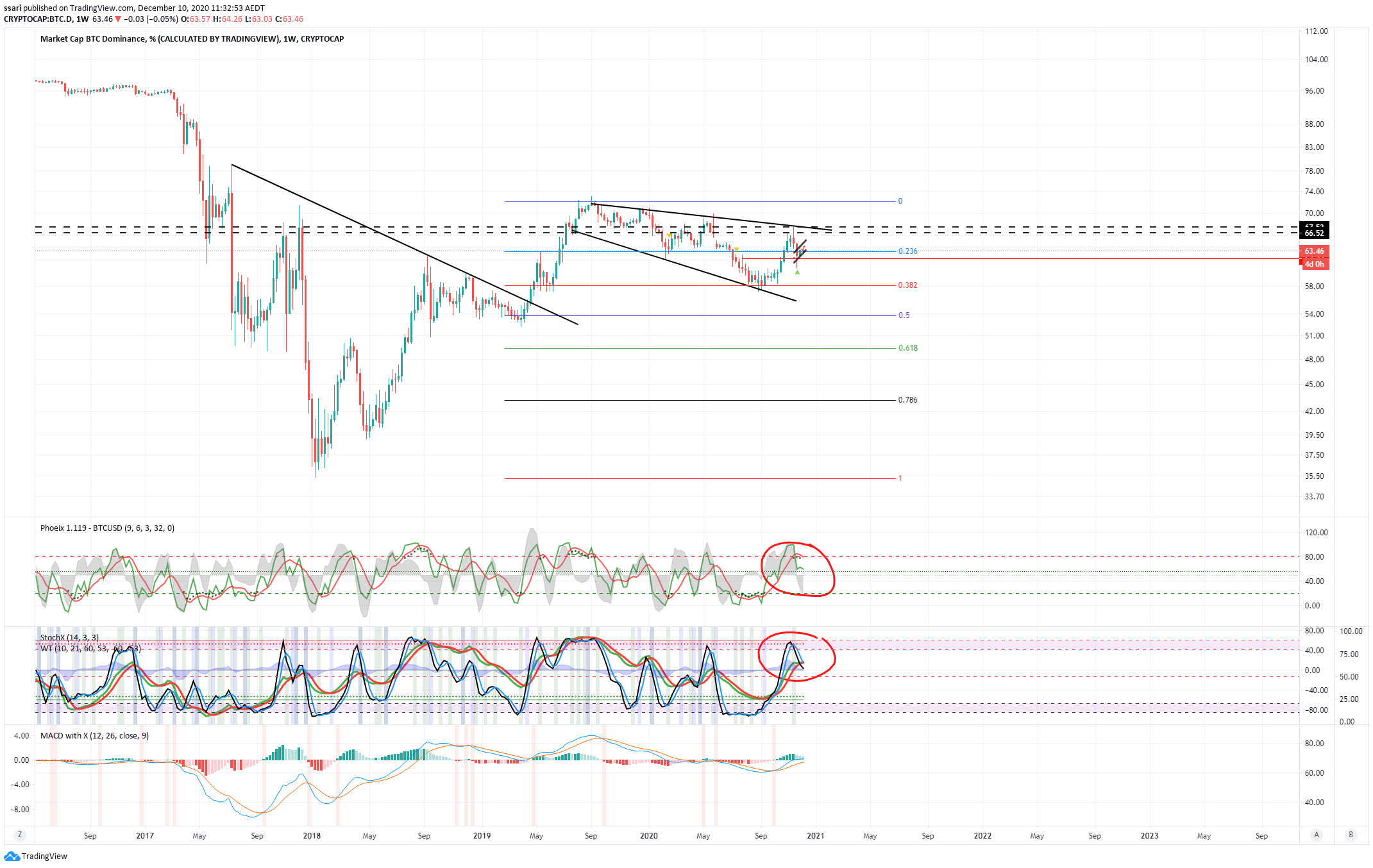The width and height of the screenshot is (1373, 868).
Task: Click the green triangle marker under recent candles
Action: tap(797, 272)
